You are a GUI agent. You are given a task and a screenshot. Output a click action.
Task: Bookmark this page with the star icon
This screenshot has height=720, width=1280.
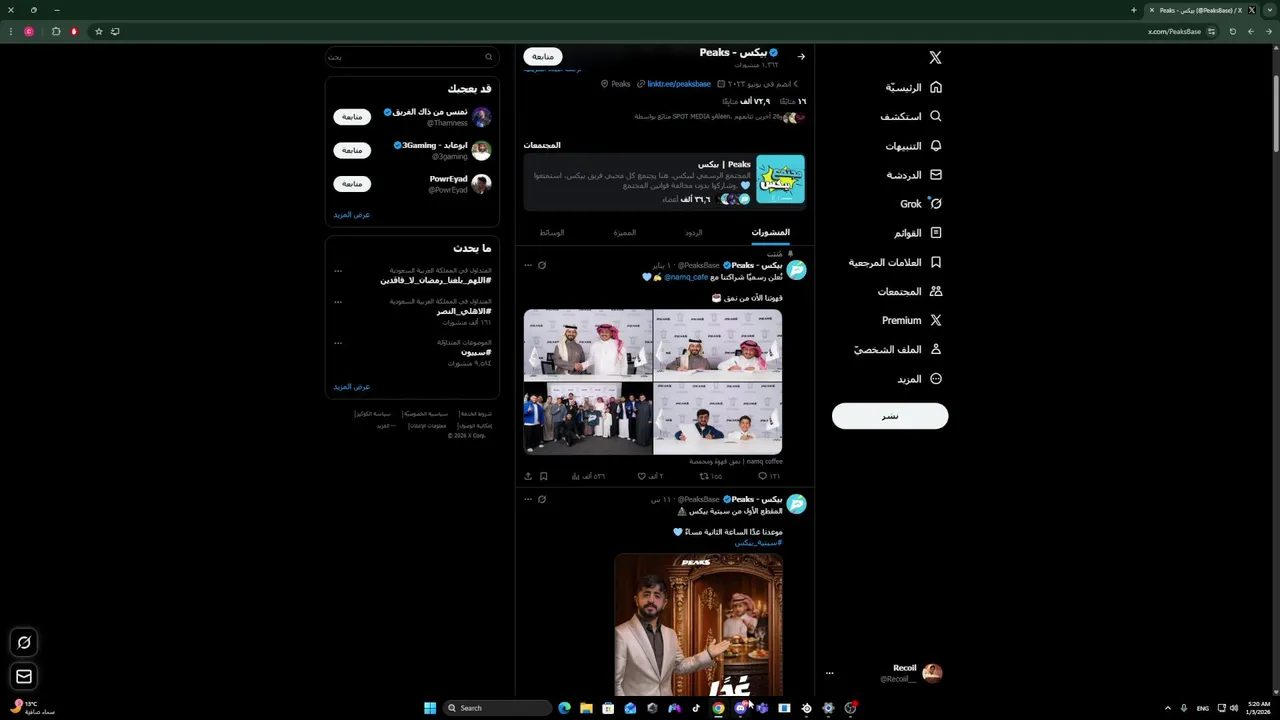99,31
